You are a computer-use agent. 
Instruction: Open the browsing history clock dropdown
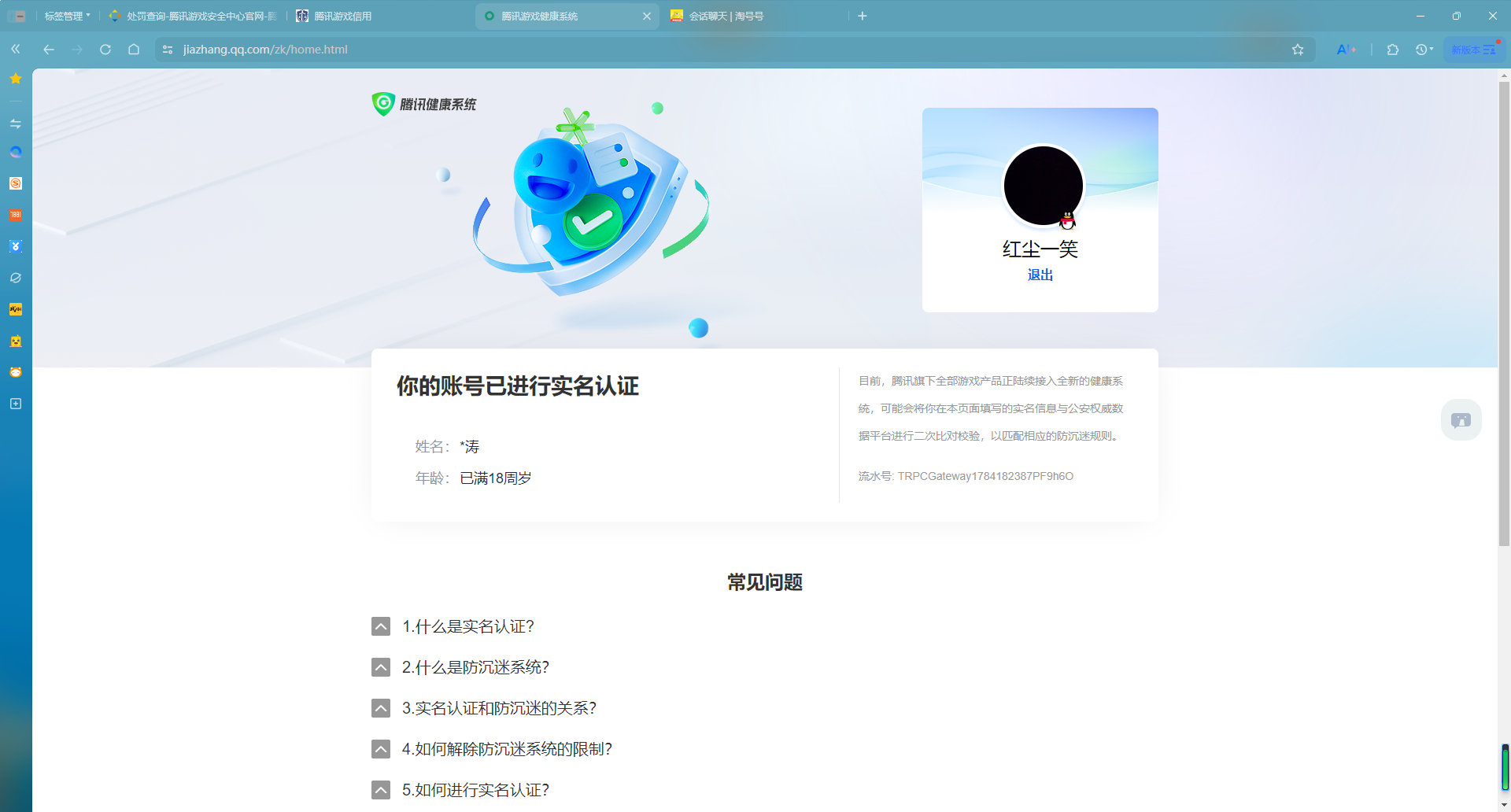click(1424, 50)
